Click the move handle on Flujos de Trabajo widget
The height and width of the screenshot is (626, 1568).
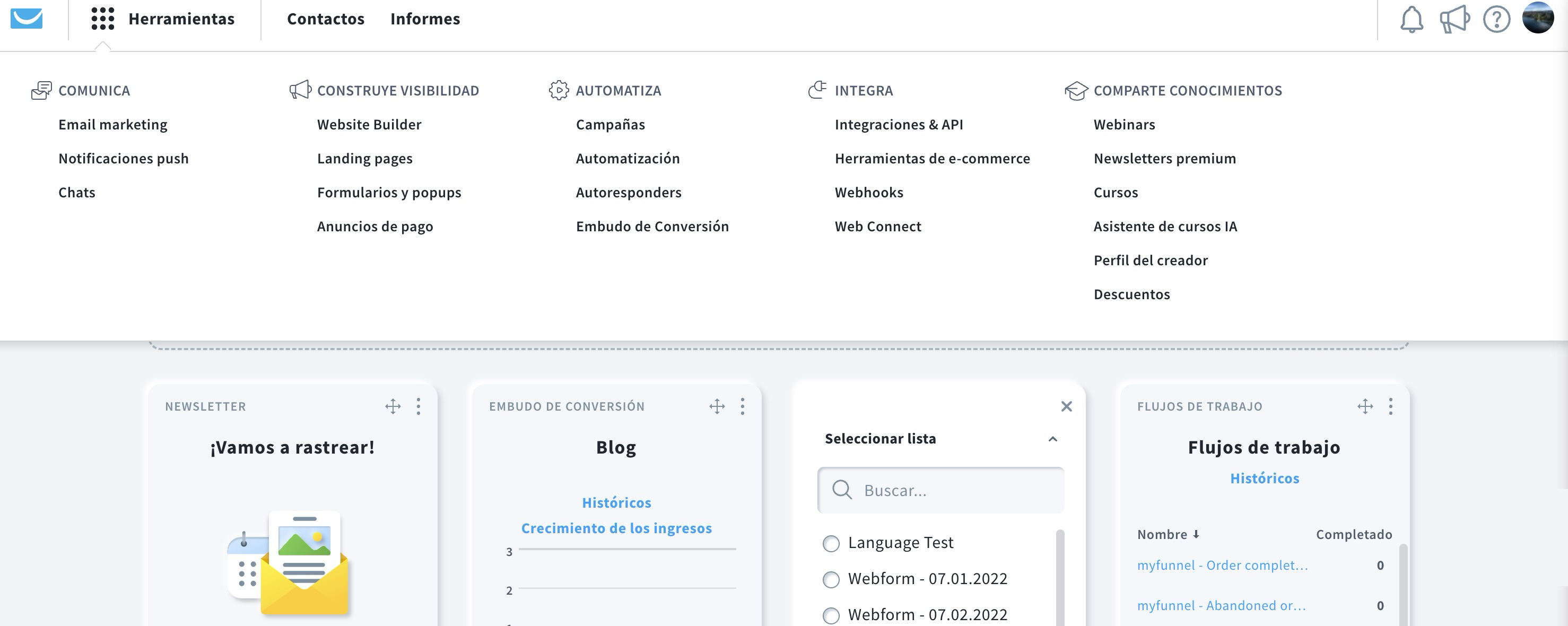1365,406
